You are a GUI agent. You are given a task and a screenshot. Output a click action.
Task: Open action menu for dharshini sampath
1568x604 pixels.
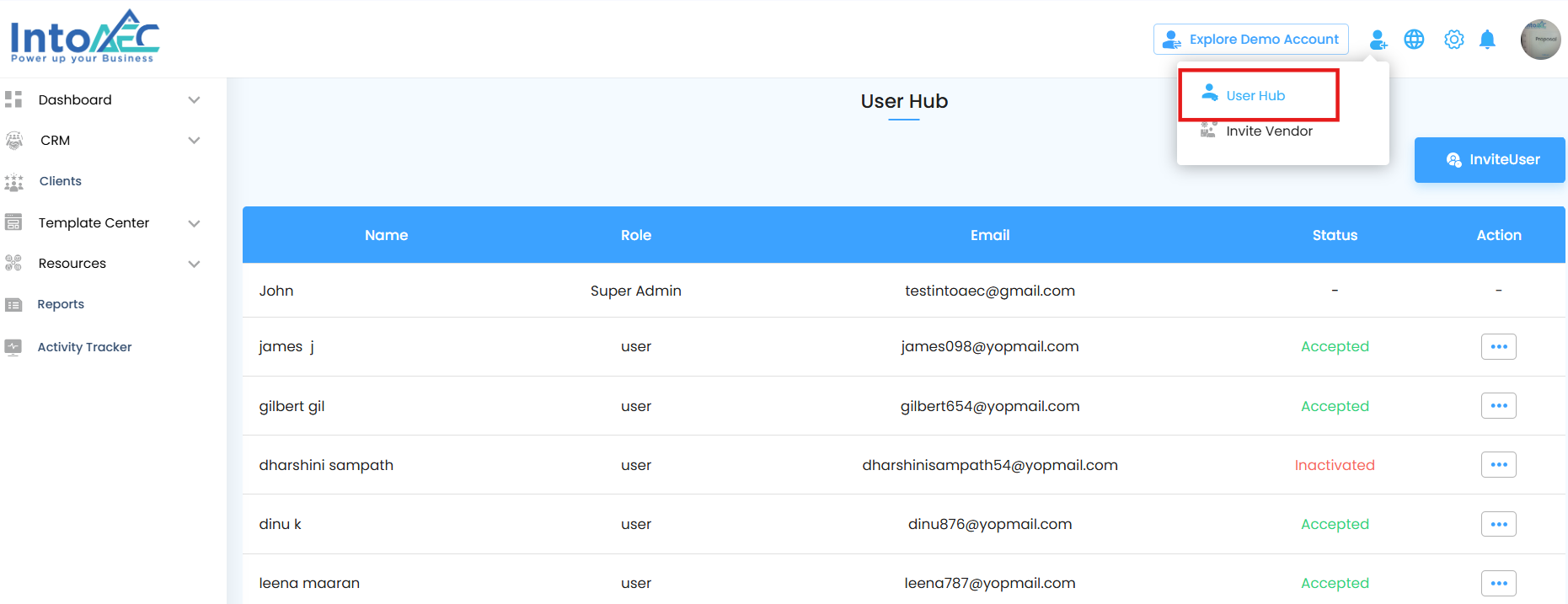tap(1498, 465)
